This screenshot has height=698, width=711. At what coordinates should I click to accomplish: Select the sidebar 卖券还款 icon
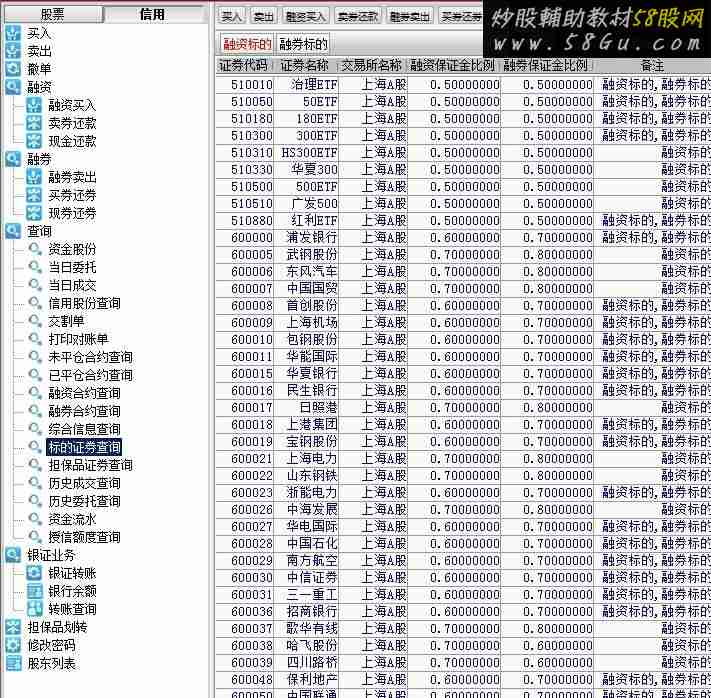[34, 123]
